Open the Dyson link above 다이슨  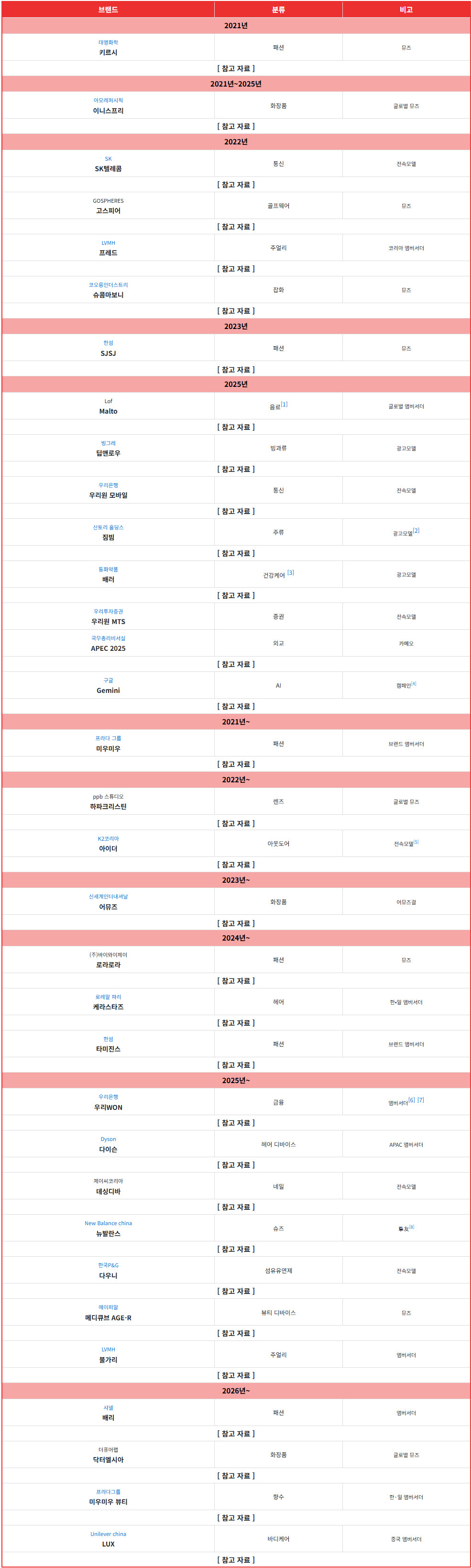[x=109, y=1139]
